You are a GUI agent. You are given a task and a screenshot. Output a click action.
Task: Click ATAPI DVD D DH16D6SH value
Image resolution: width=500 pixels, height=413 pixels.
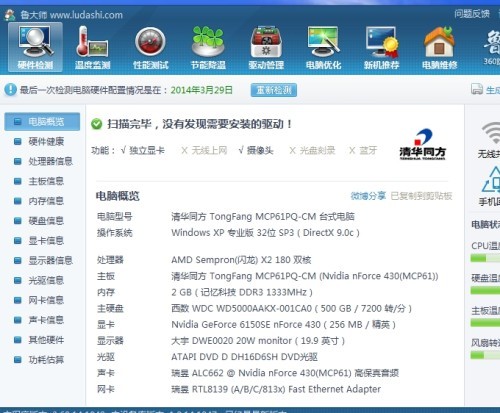(x=244, y=357)
